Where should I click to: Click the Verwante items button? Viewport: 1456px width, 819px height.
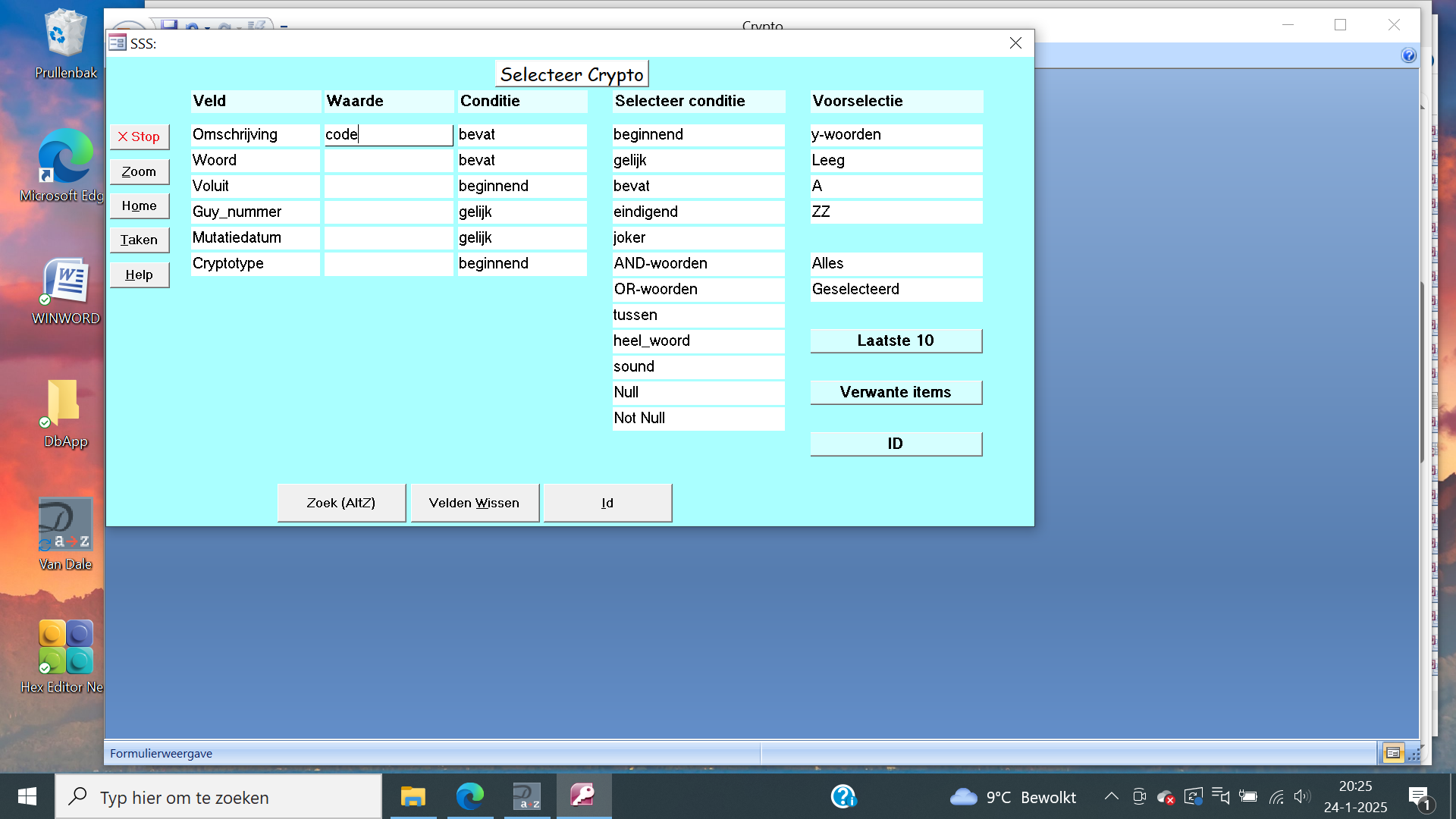pos(896,392)
